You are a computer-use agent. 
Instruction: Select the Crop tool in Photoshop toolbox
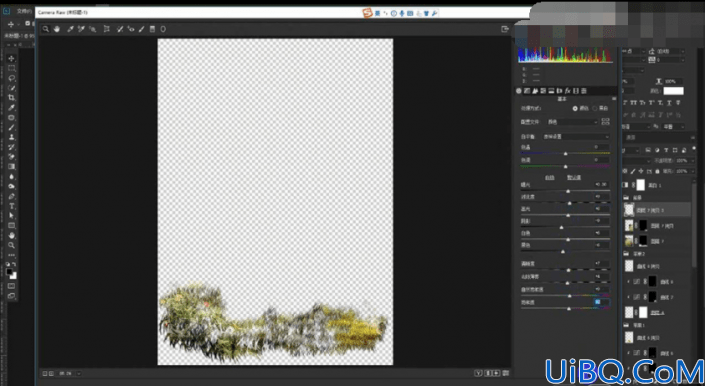[x=12, y=98]
